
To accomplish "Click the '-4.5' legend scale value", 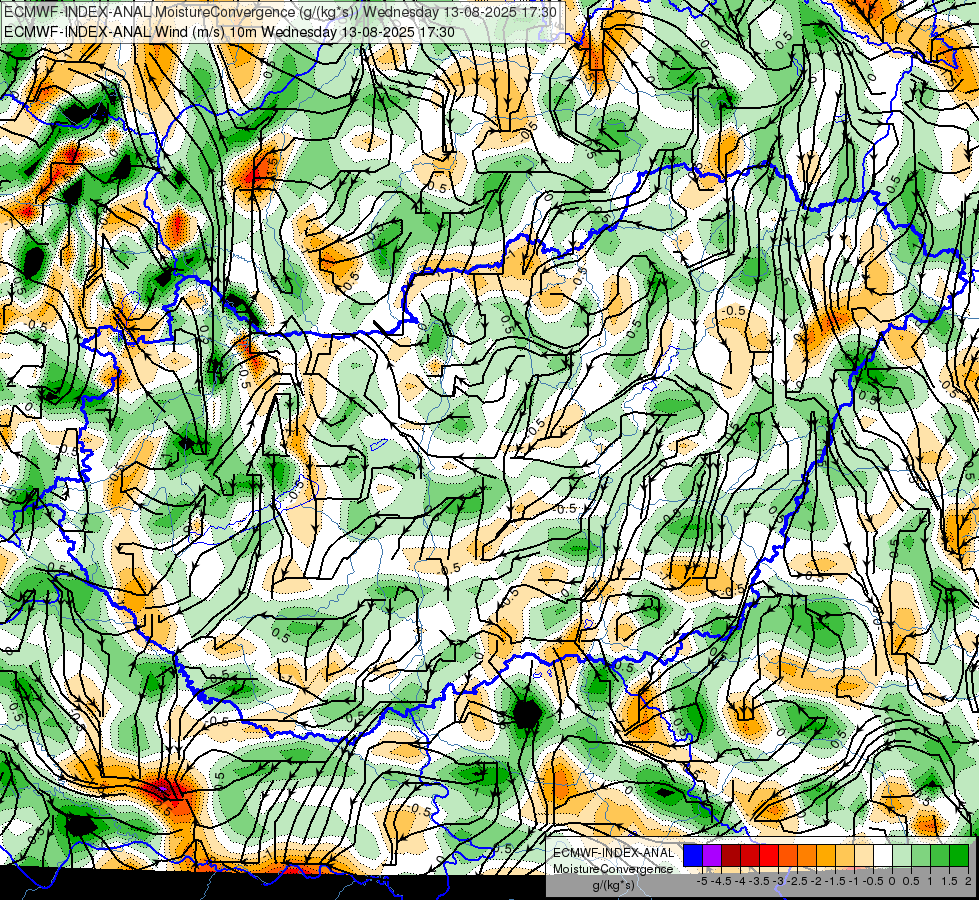I will (x=721, y=881).
